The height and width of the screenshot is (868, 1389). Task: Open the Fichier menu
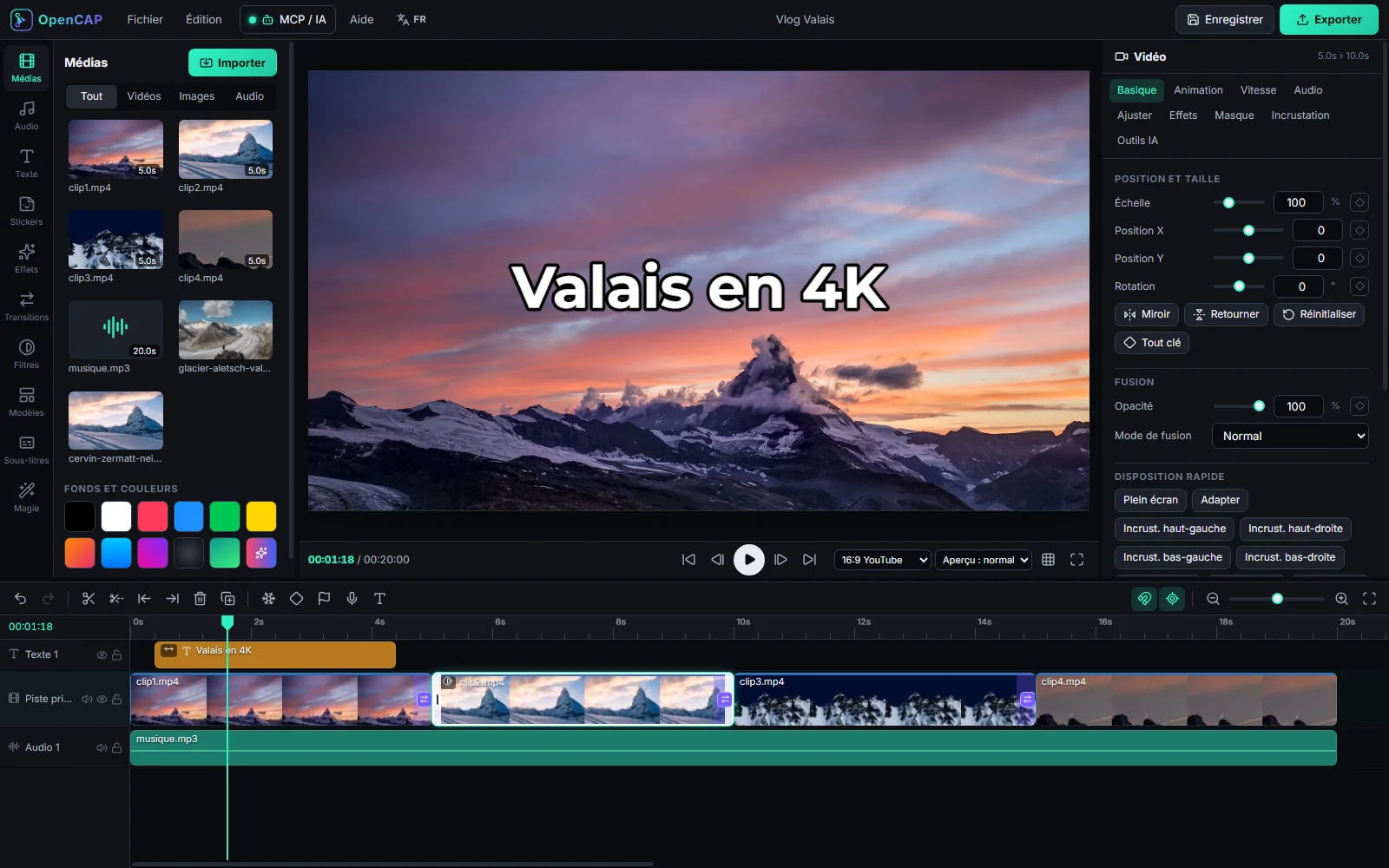[145, 19]
